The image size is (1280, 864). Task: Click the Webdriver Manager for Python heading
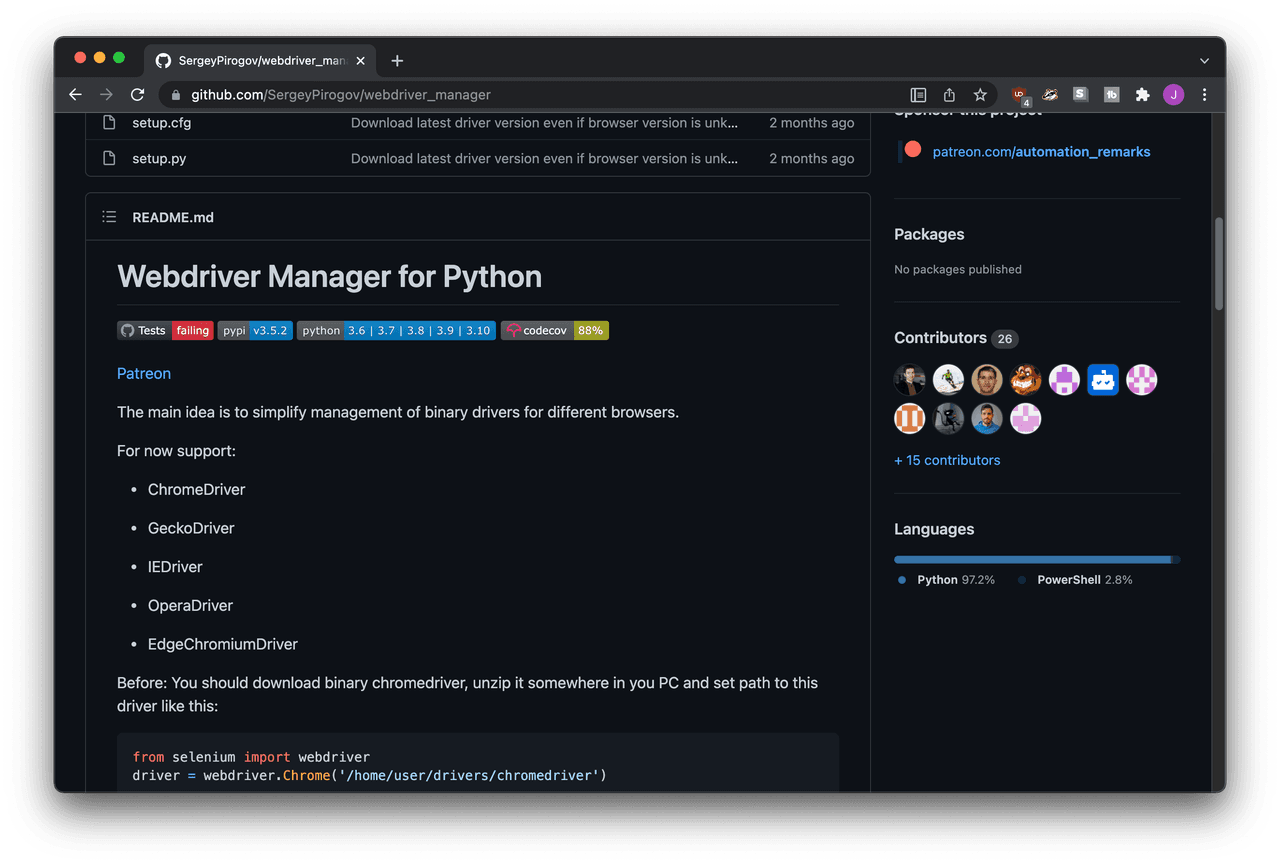(329, 277)
